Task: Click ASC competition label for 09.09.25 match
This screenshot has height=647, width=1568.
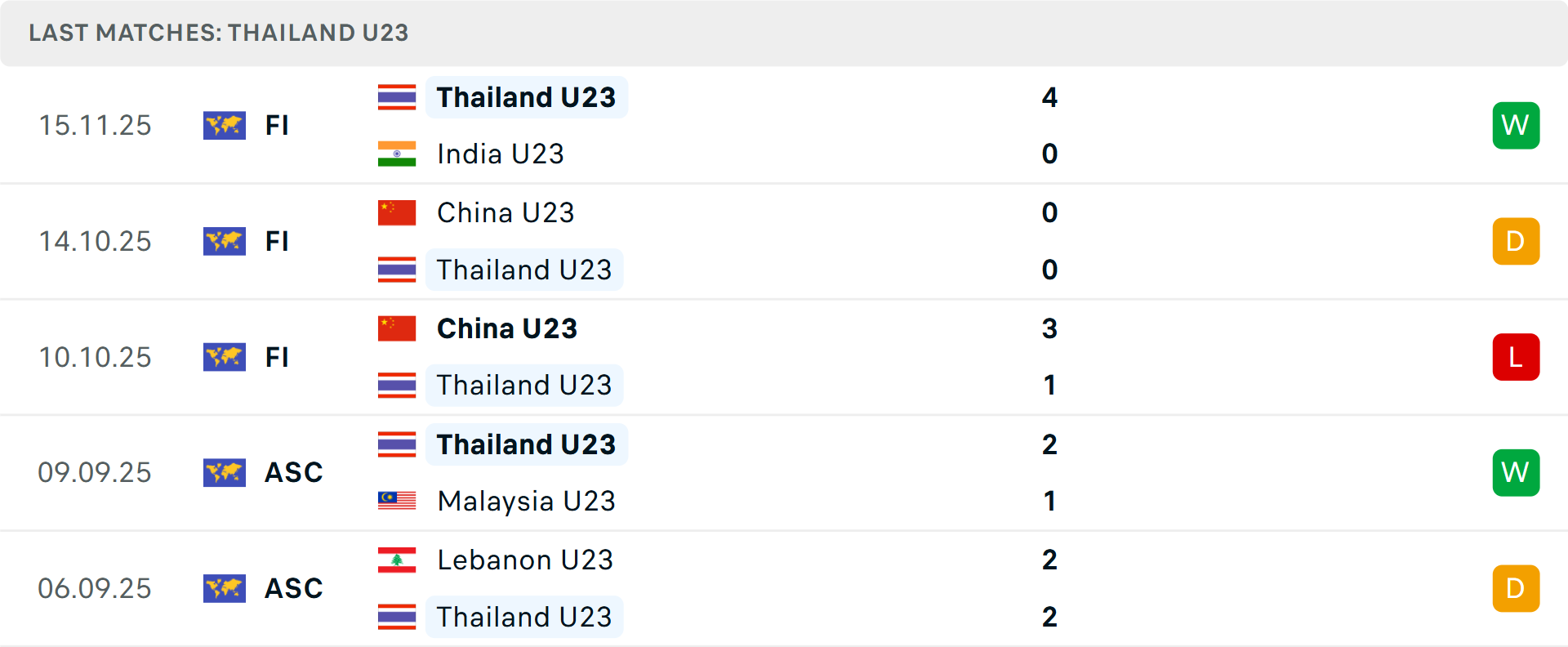Action: (x=294, y=472)
